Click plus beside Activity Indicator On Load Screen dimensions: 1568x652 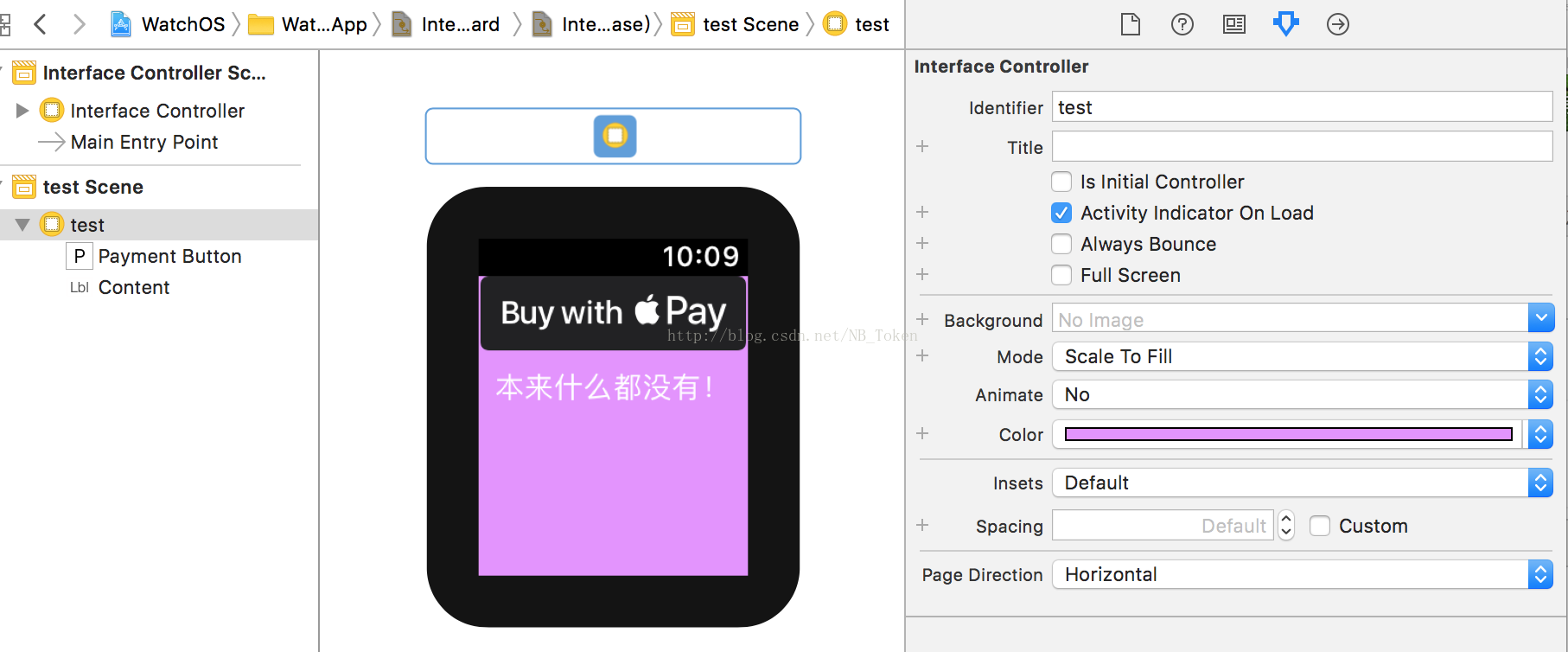[x=922, y=212]
